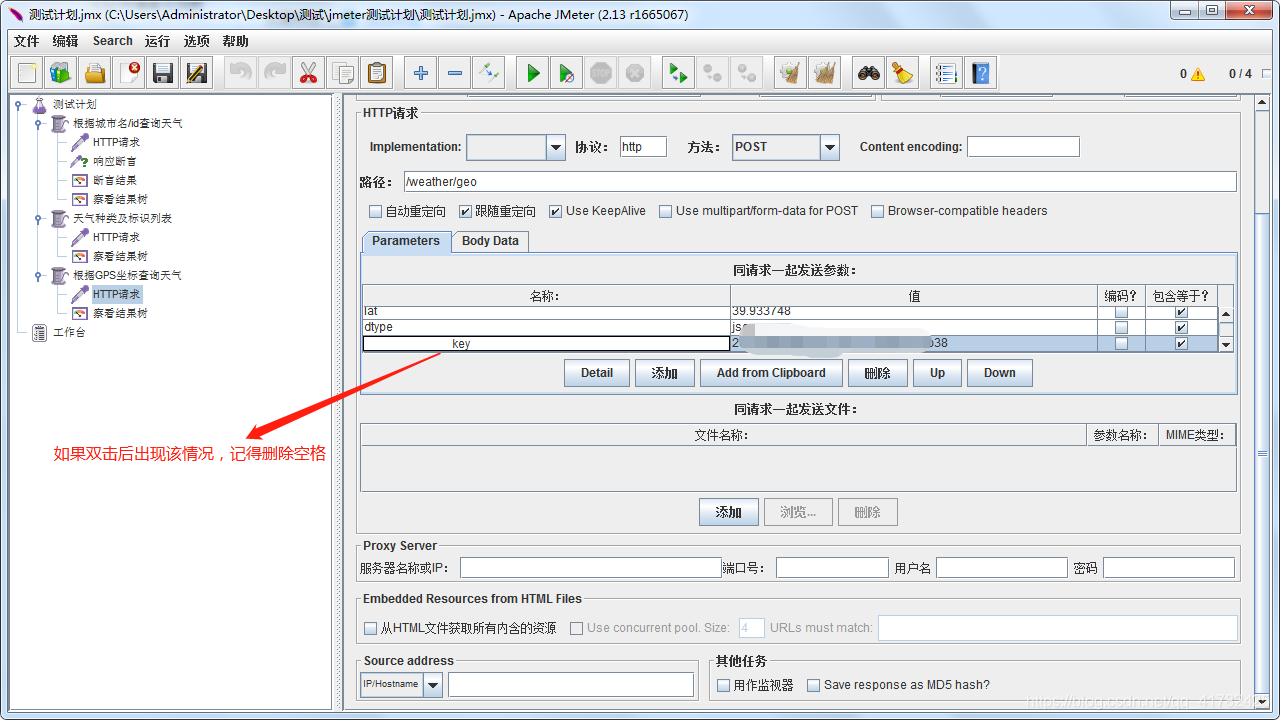Open the 方法 POST dropdown
This screenshot has height=720, width=1280.
click(830, 147)
